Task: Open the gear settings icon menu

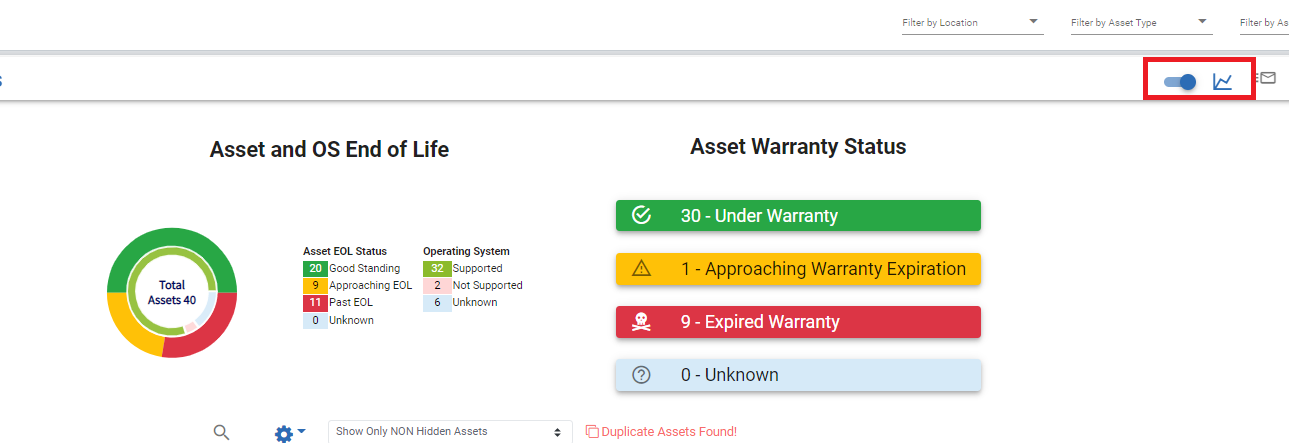Action: point(290,432)
